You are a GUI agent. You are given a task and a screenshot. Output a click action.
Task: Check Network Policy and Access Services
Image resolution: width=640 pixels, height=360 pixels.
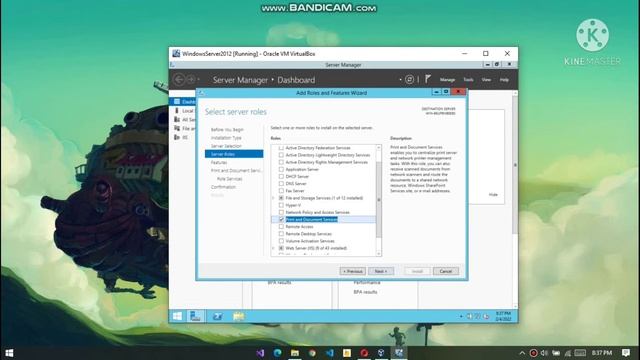pos(281,212)
